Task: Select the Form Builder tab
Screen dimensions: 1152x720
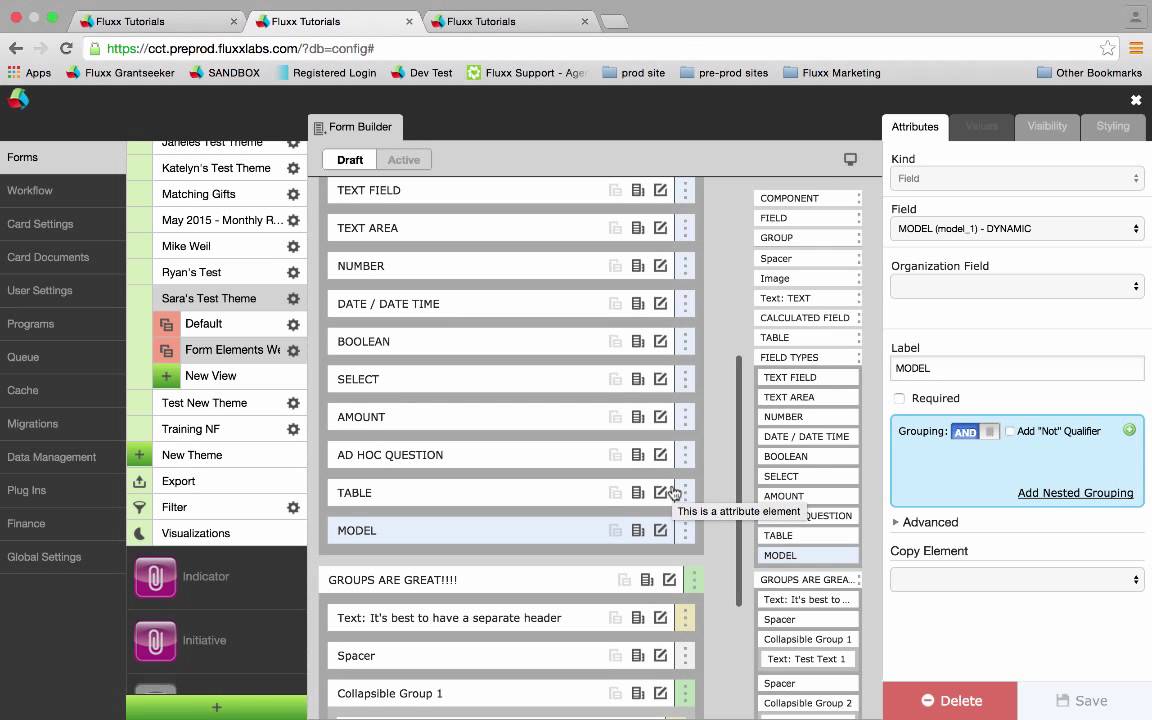Action: coord(355,127)
